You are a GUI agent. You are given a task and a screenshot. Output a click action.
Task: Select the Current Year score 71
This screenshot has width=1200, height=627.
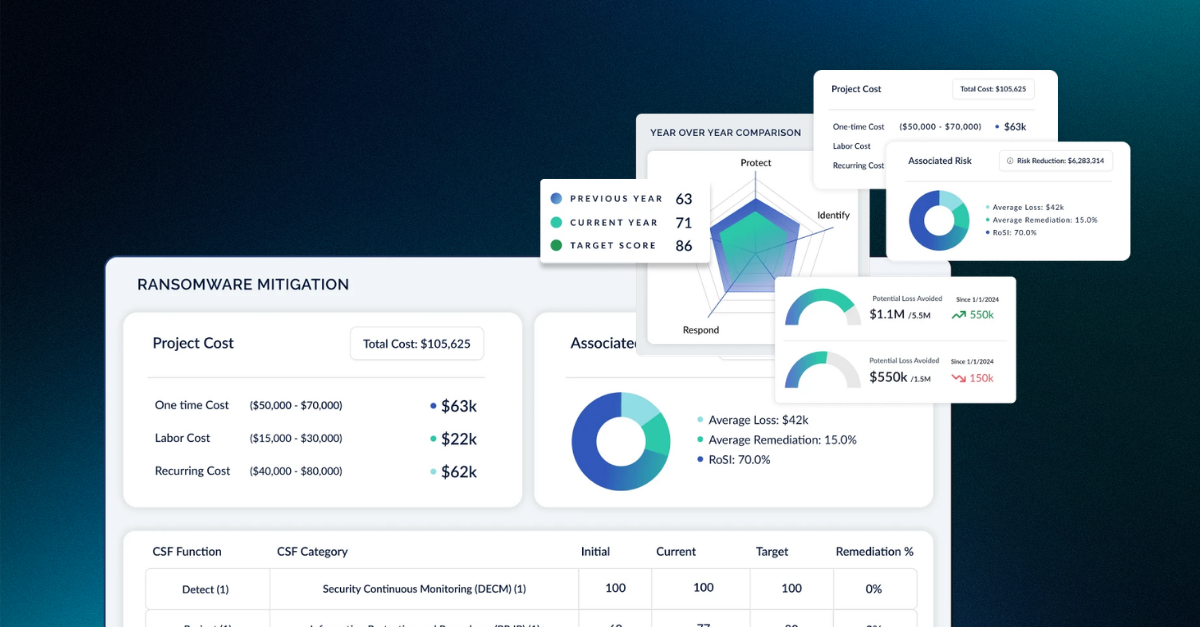pos(684,222)
